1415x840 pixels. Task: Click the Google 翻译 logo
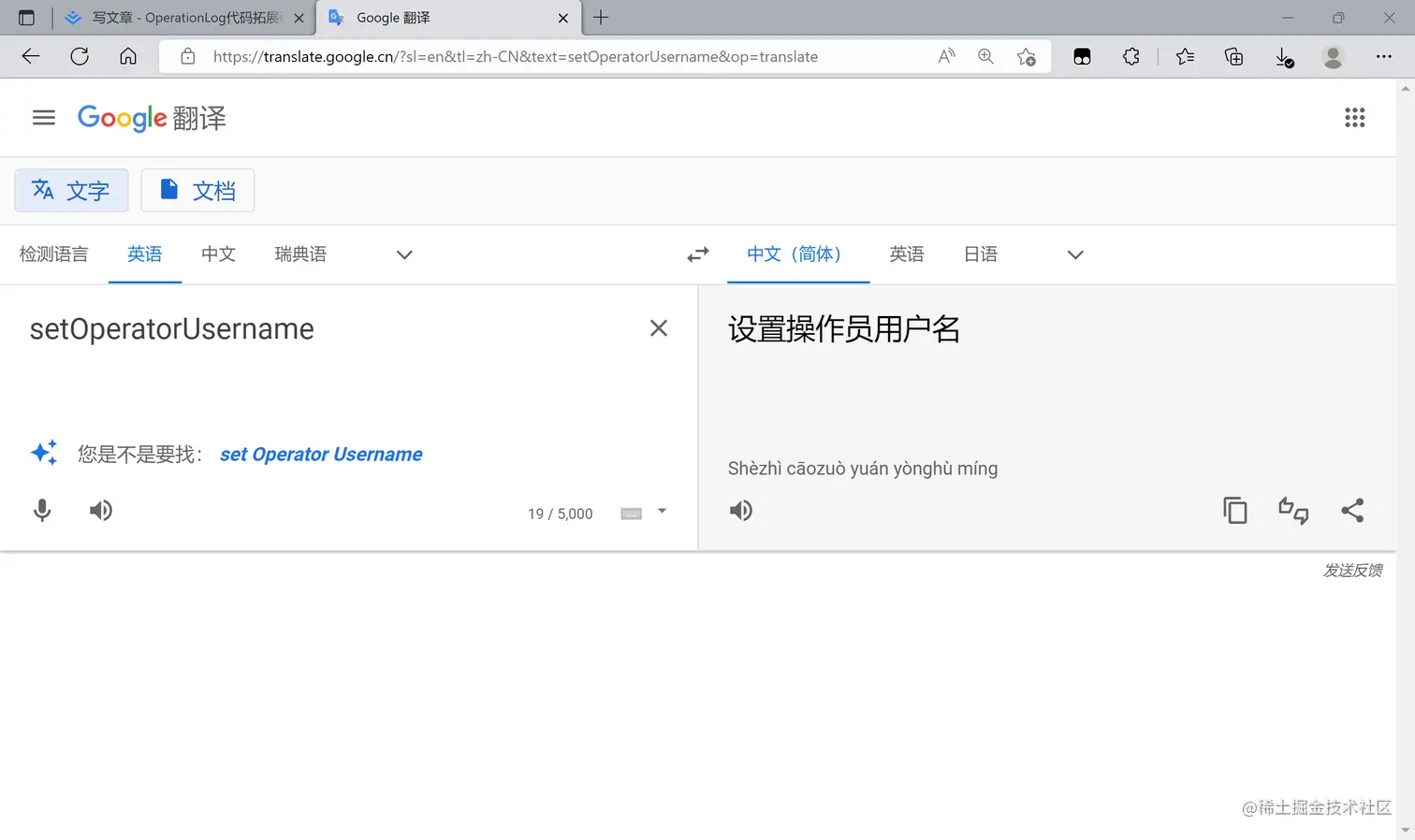(x=152, y=118)
